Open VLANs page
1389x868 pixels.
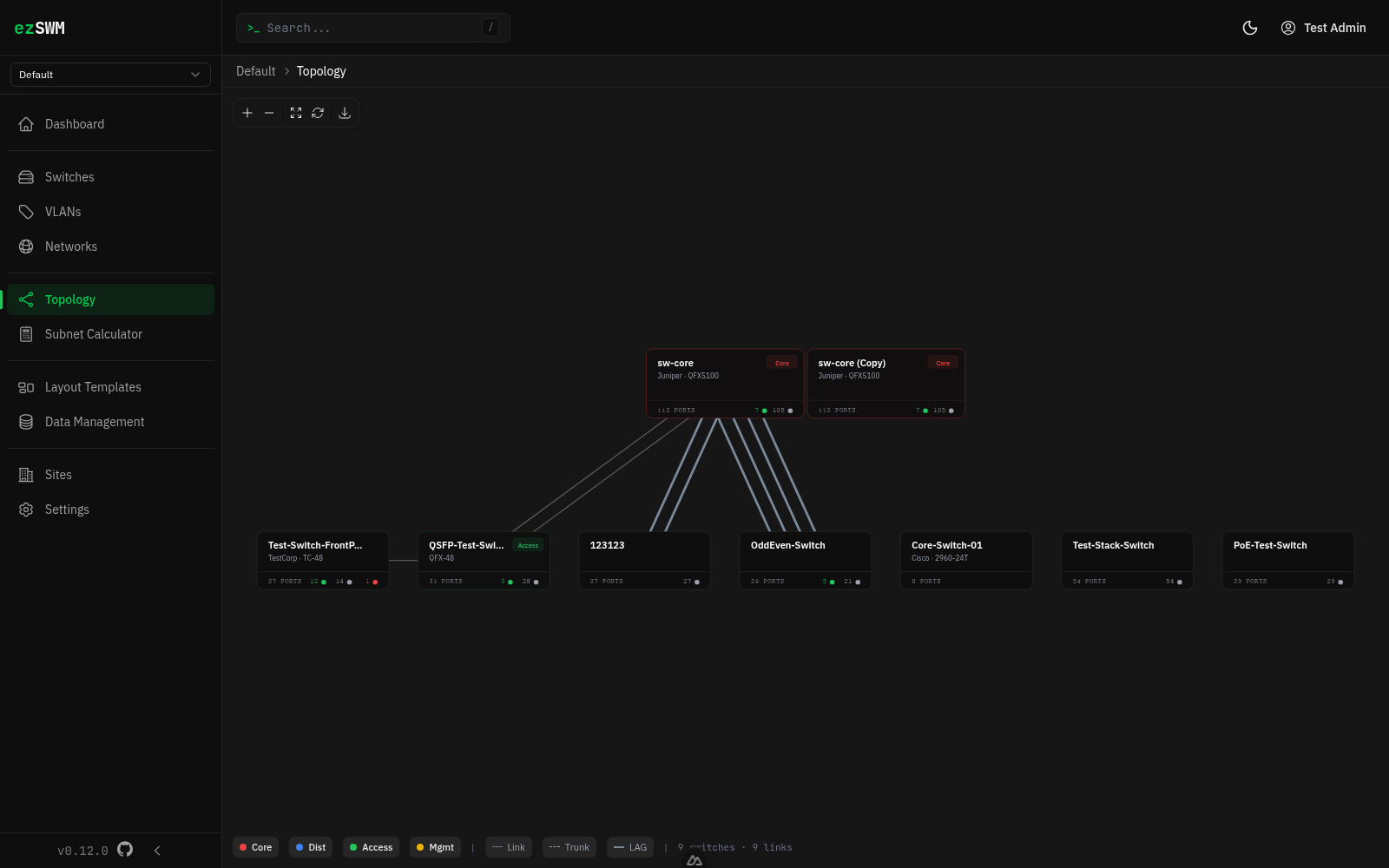(x=110, y=212)
